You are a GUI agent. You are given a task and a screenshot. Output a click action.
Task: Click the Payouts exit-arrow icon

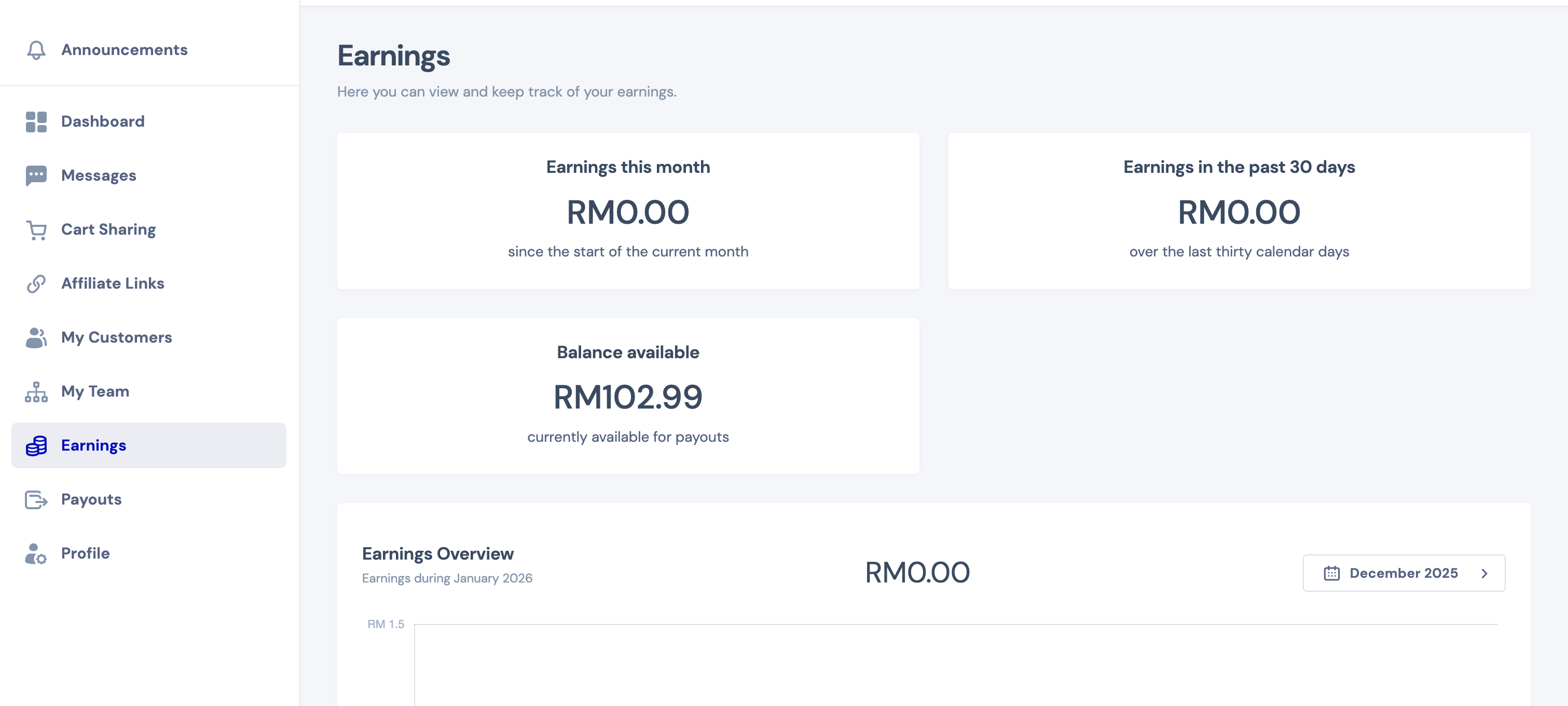(36, 499)
